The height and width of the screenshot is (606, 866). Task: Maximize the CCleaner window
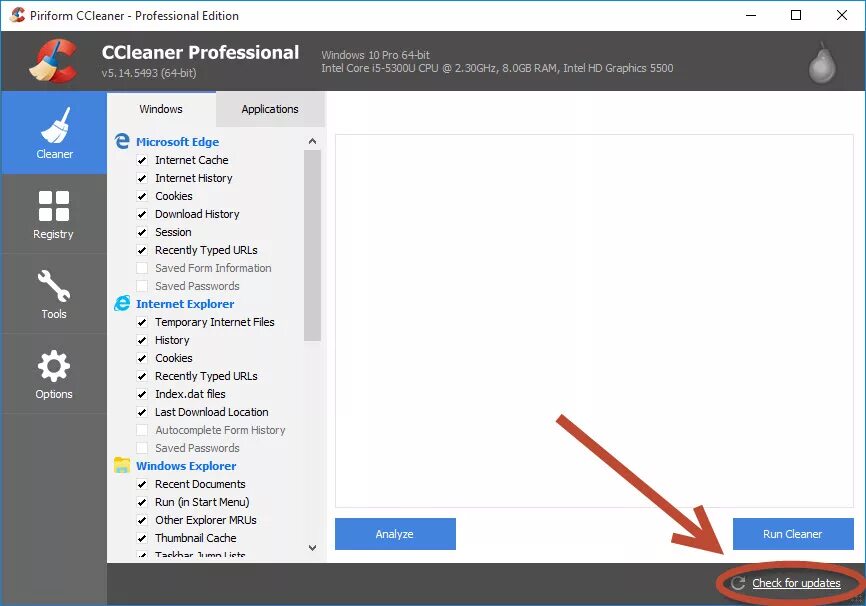[796, 15]
